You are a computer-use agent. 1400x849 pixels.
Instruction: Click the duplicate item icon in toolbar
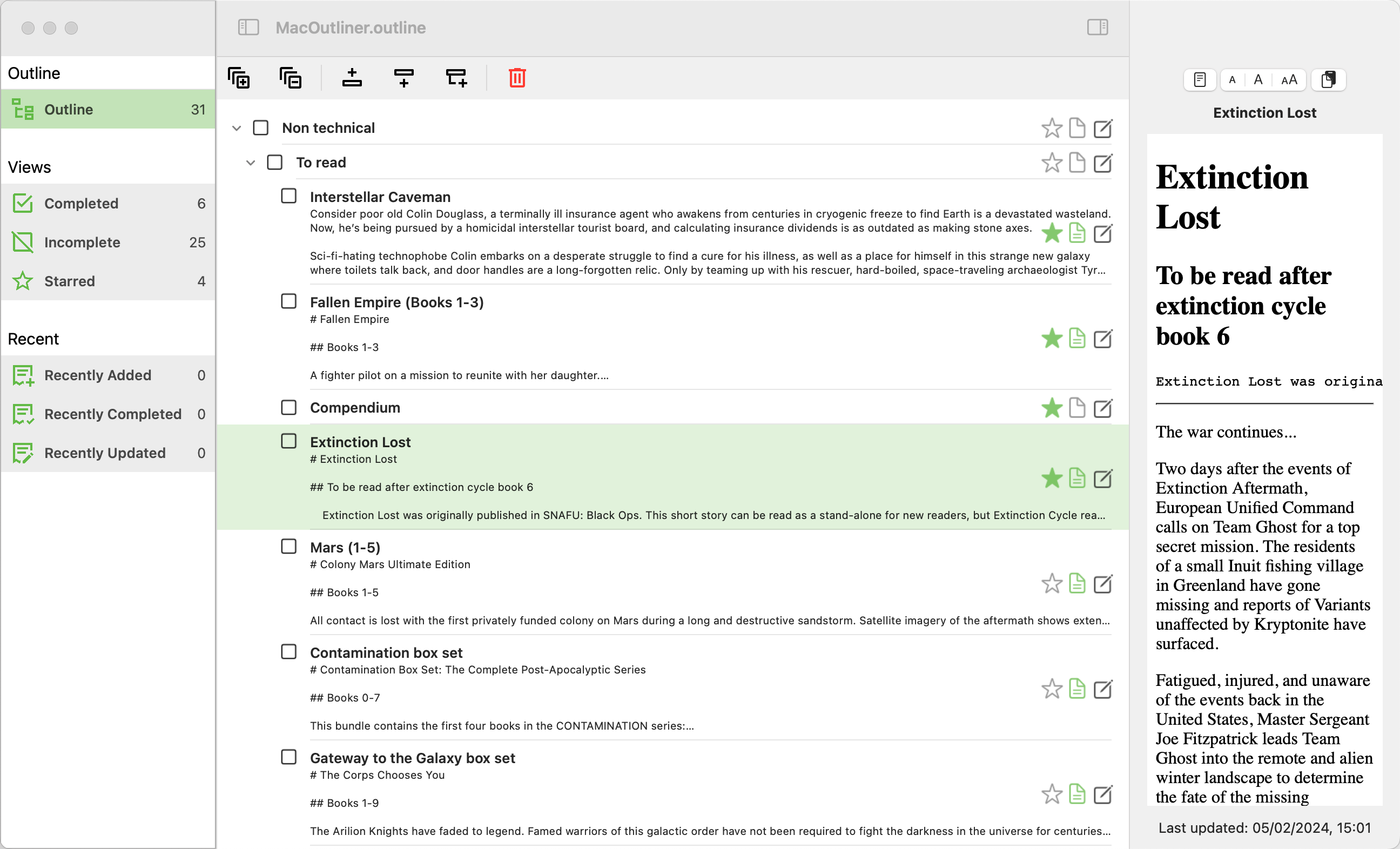[240, 79]
